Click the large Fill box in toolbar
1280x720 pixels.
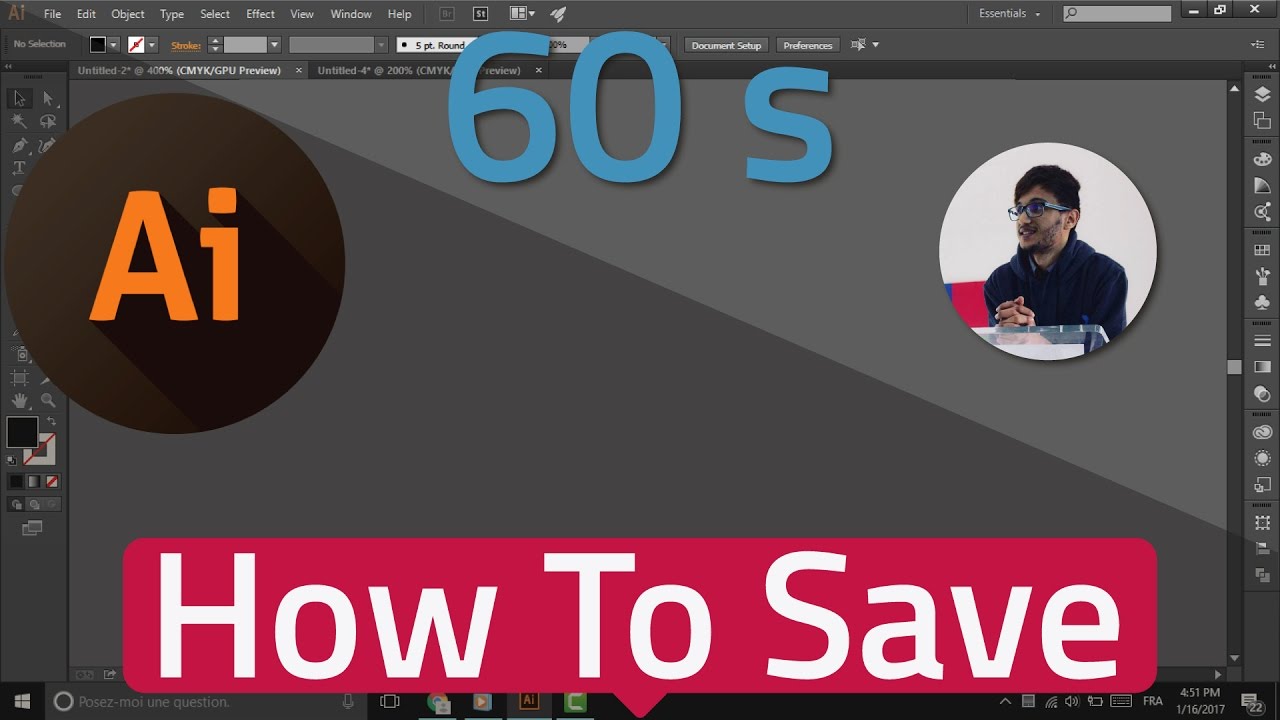pos(22,432)
